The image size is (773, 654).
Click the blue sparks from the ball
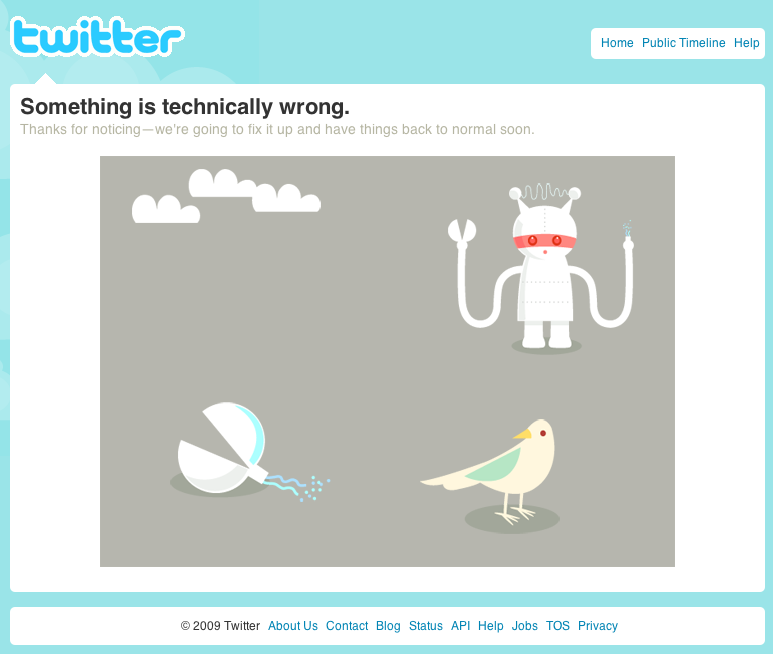pos(298,487)
